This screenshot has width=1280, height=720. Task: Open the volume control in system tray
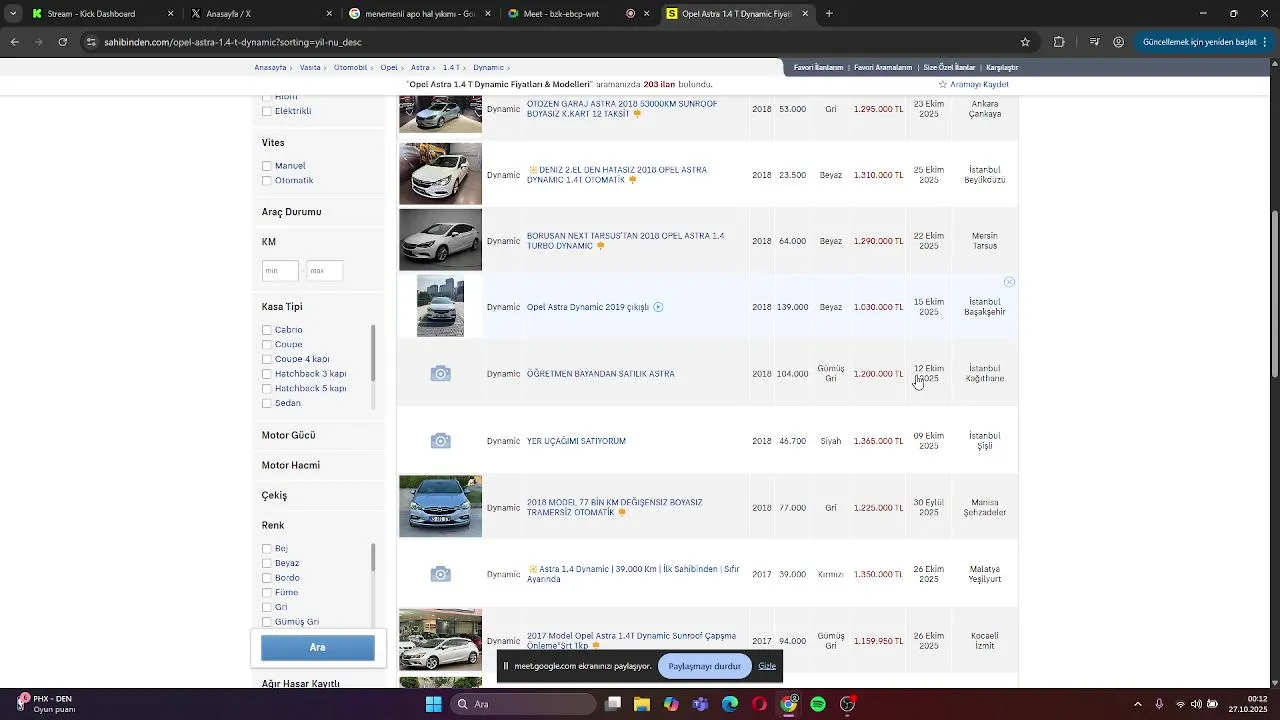click(x=1196, y=704)
